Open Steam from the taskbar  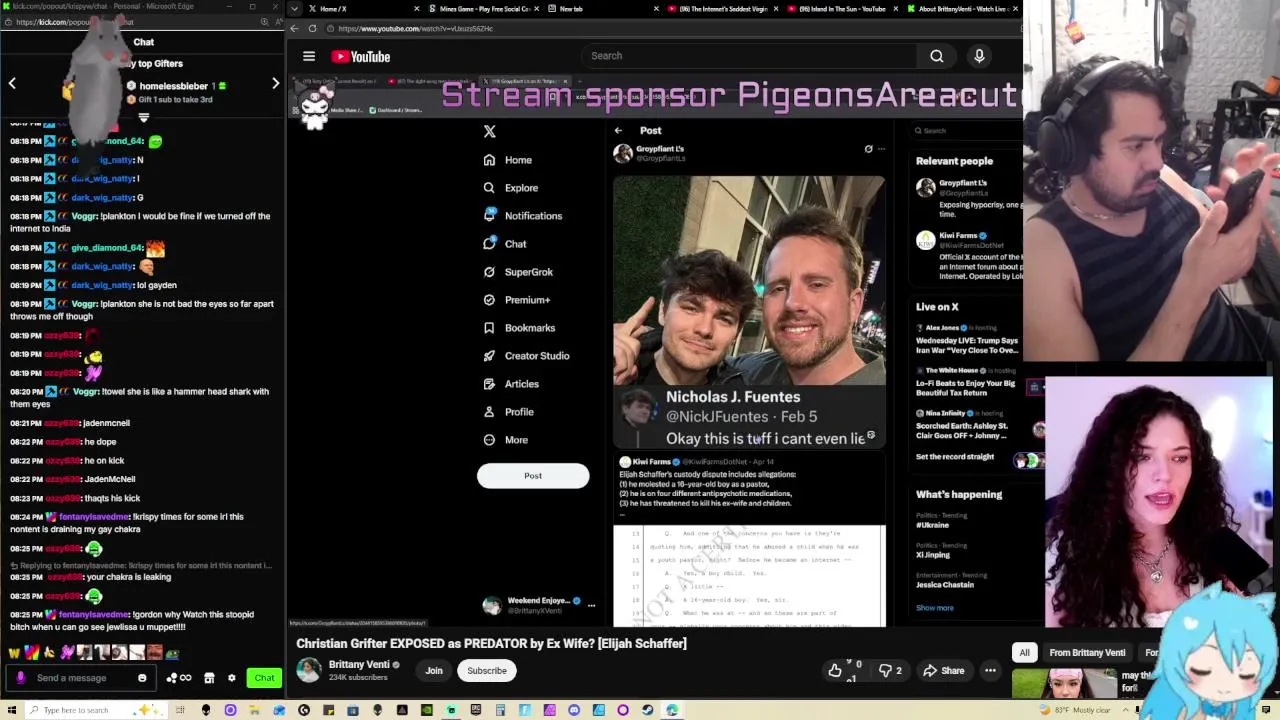click(x=647, y=710)
